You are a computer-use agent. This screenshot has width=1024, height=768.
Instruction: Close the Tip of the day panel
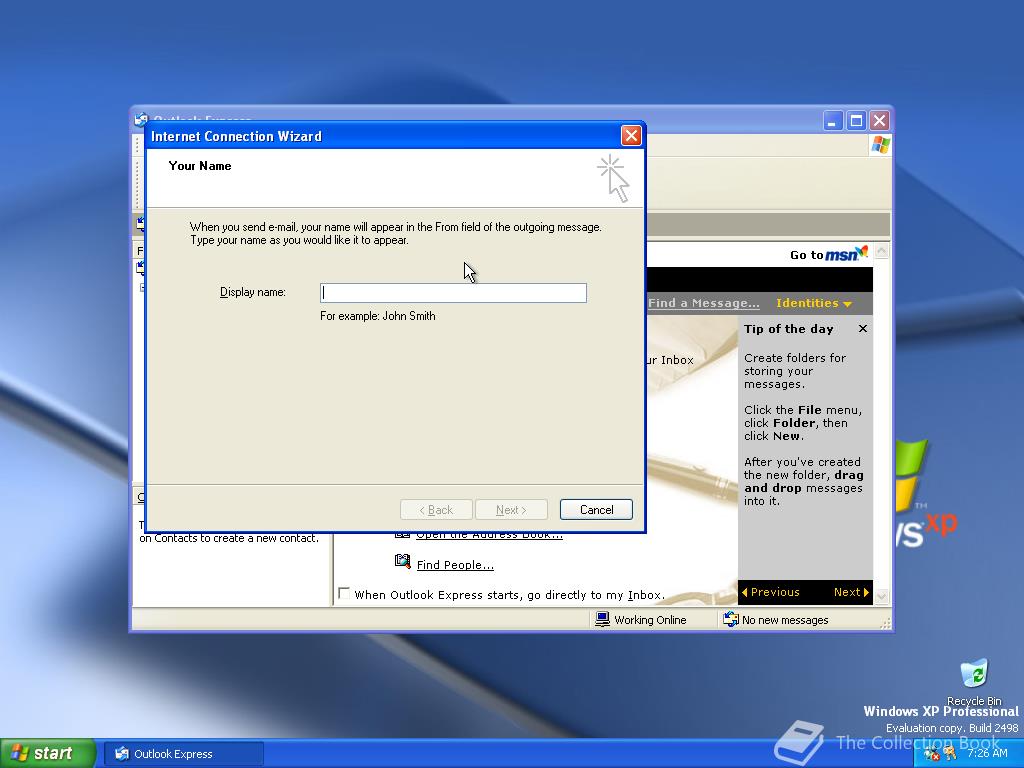click(862, 328)
